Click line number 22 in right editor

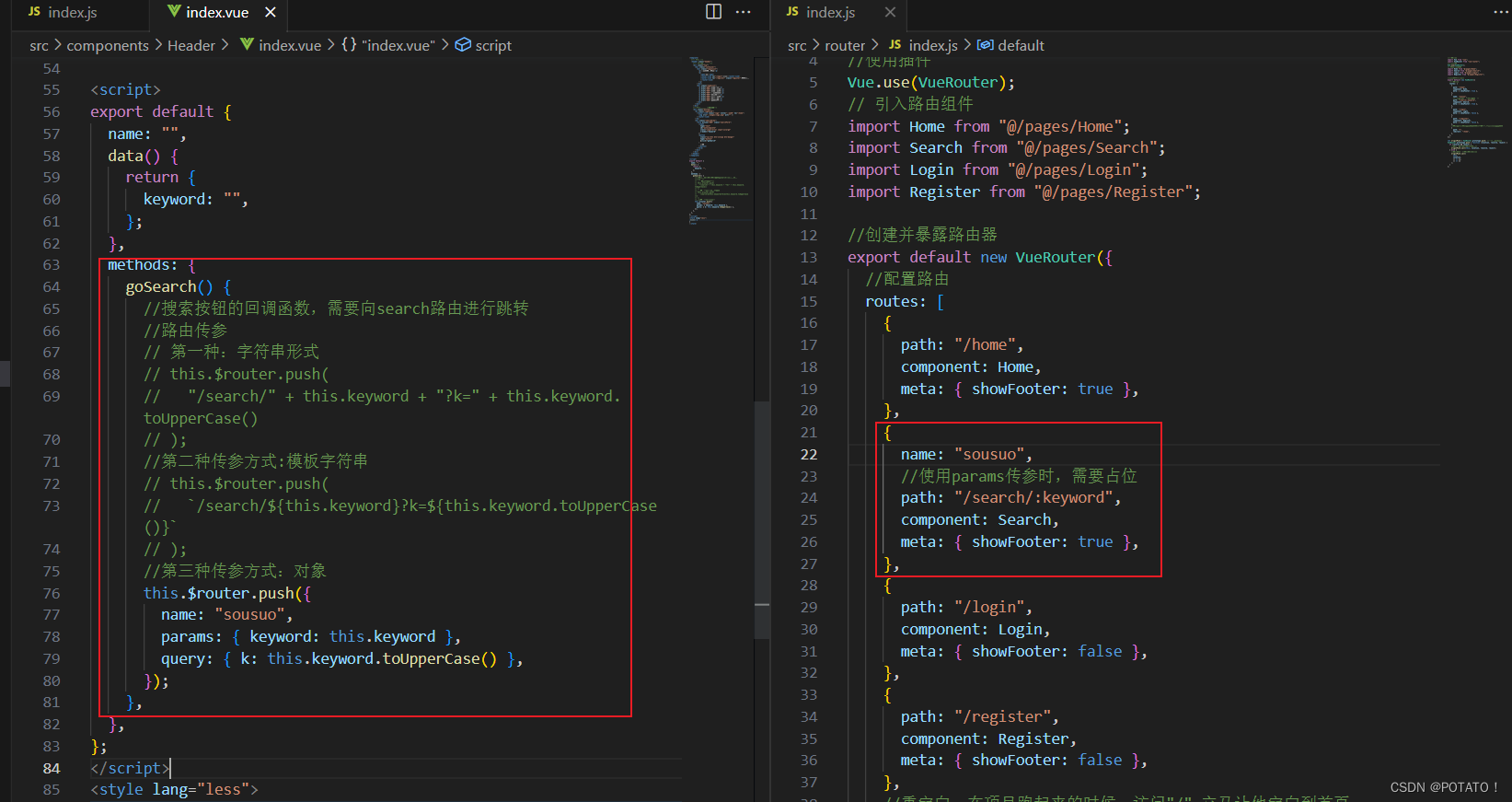coord(809,454)
